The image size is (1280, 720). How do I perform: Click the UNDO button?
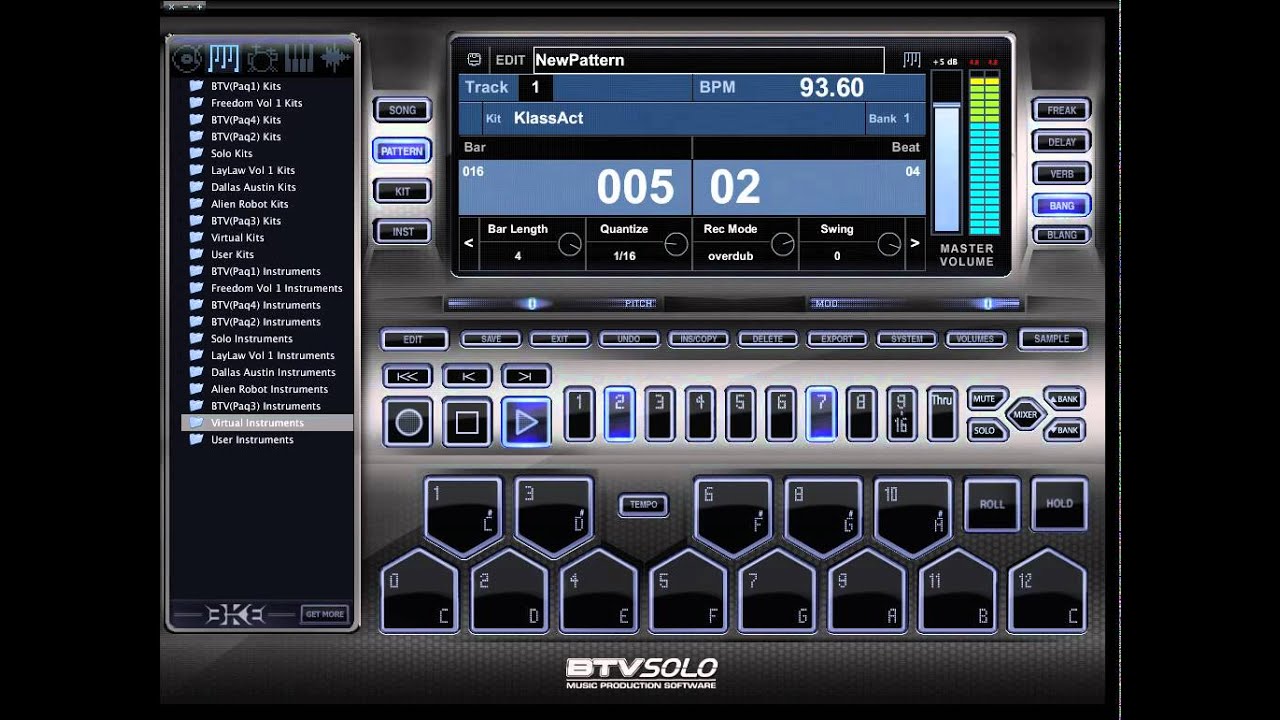[629, 339]
